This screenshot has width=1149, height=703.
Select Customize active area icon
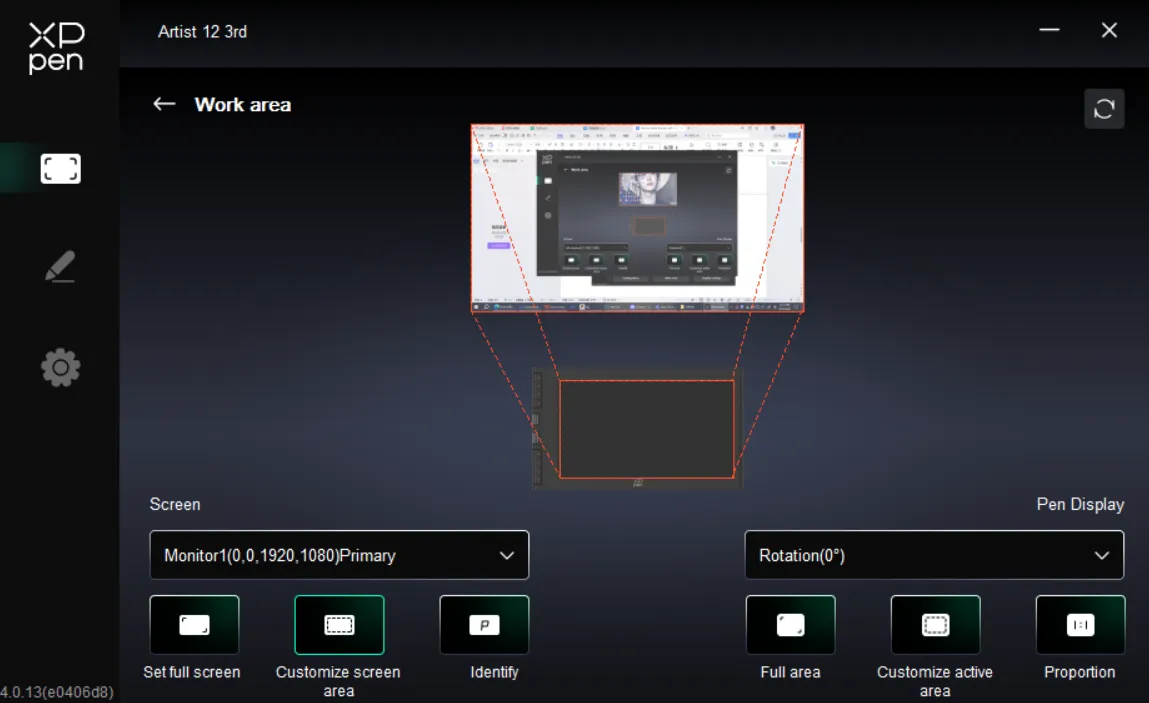[x=936, y=625]
